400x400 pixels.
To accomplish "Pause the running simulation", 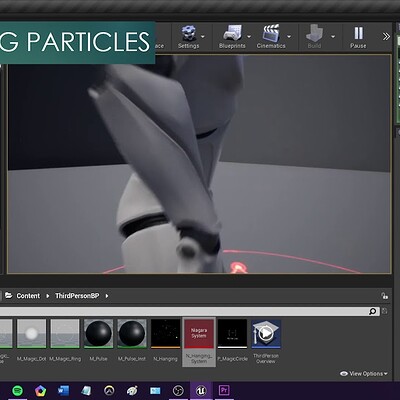I will click(x=358, y=33).
